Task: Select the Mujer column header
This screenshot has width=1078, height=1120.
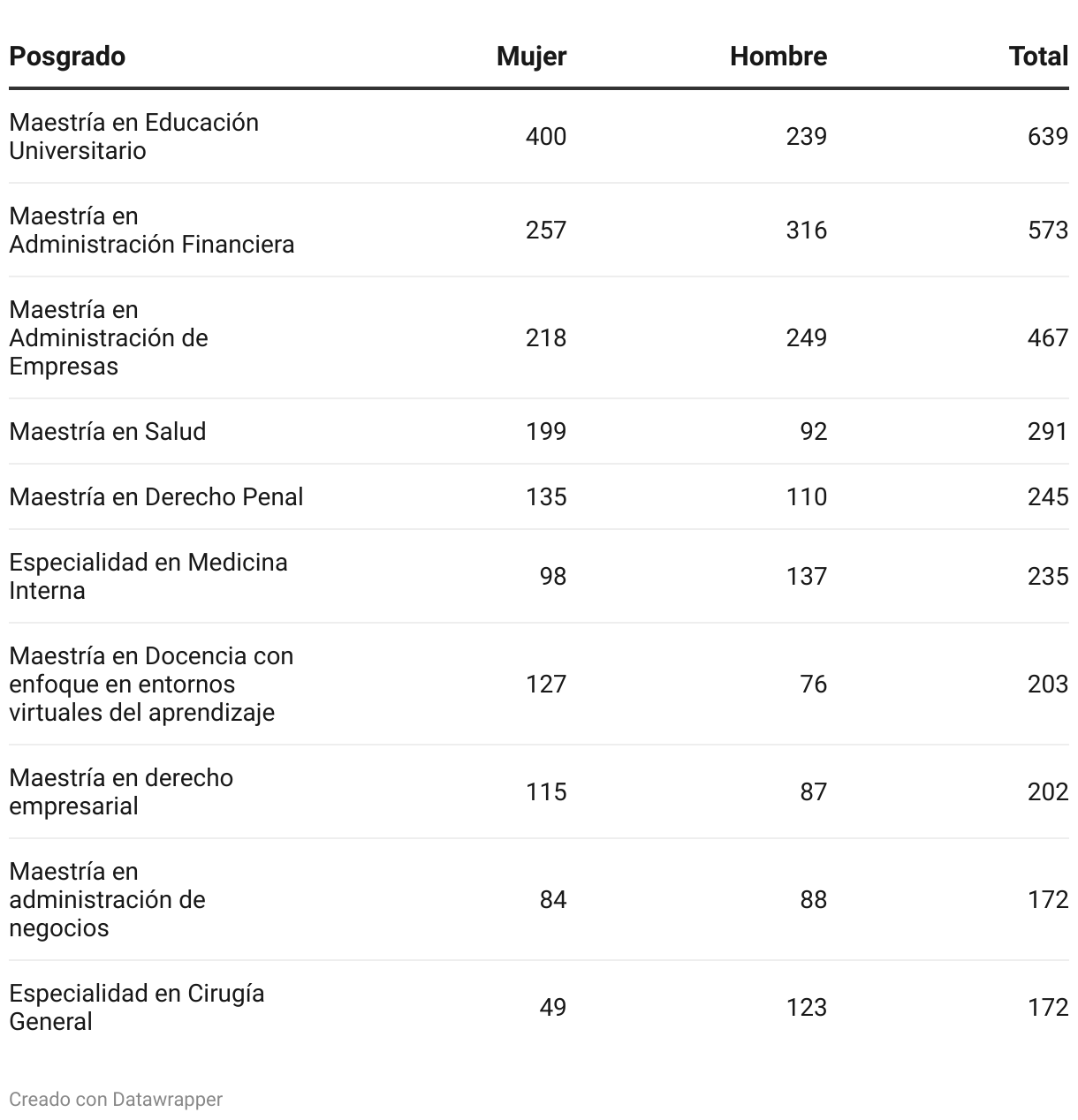Action: (x=531, y=57)
